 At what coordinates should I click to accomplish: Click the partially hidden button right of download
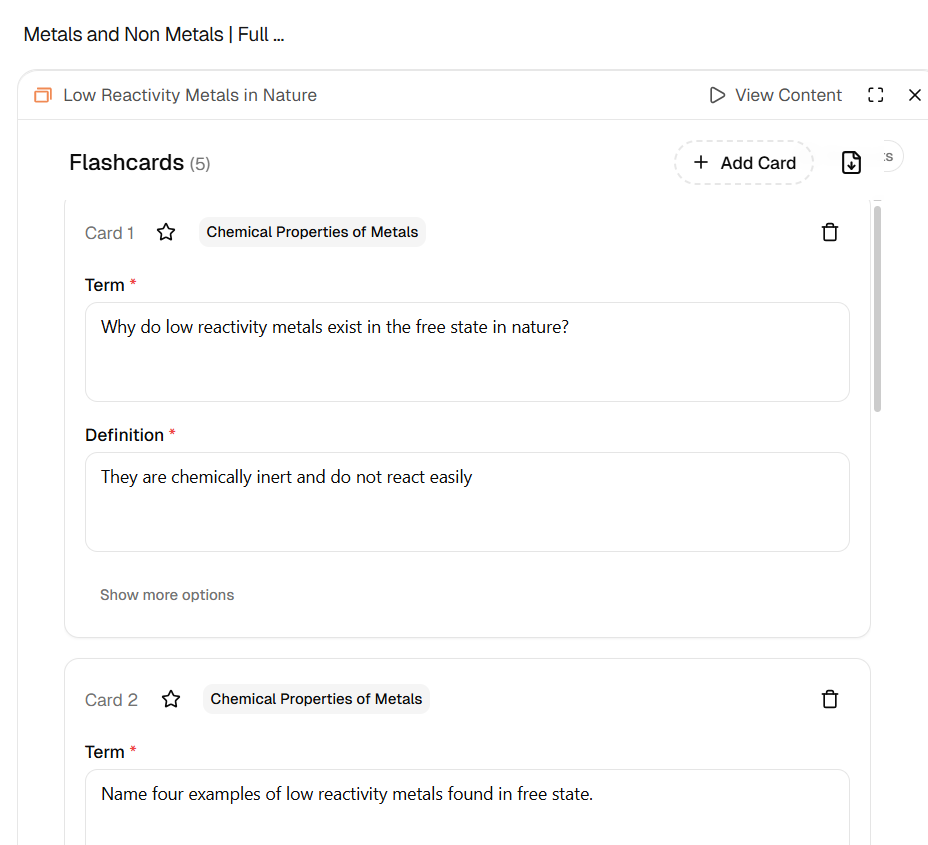tap(892, 157)
